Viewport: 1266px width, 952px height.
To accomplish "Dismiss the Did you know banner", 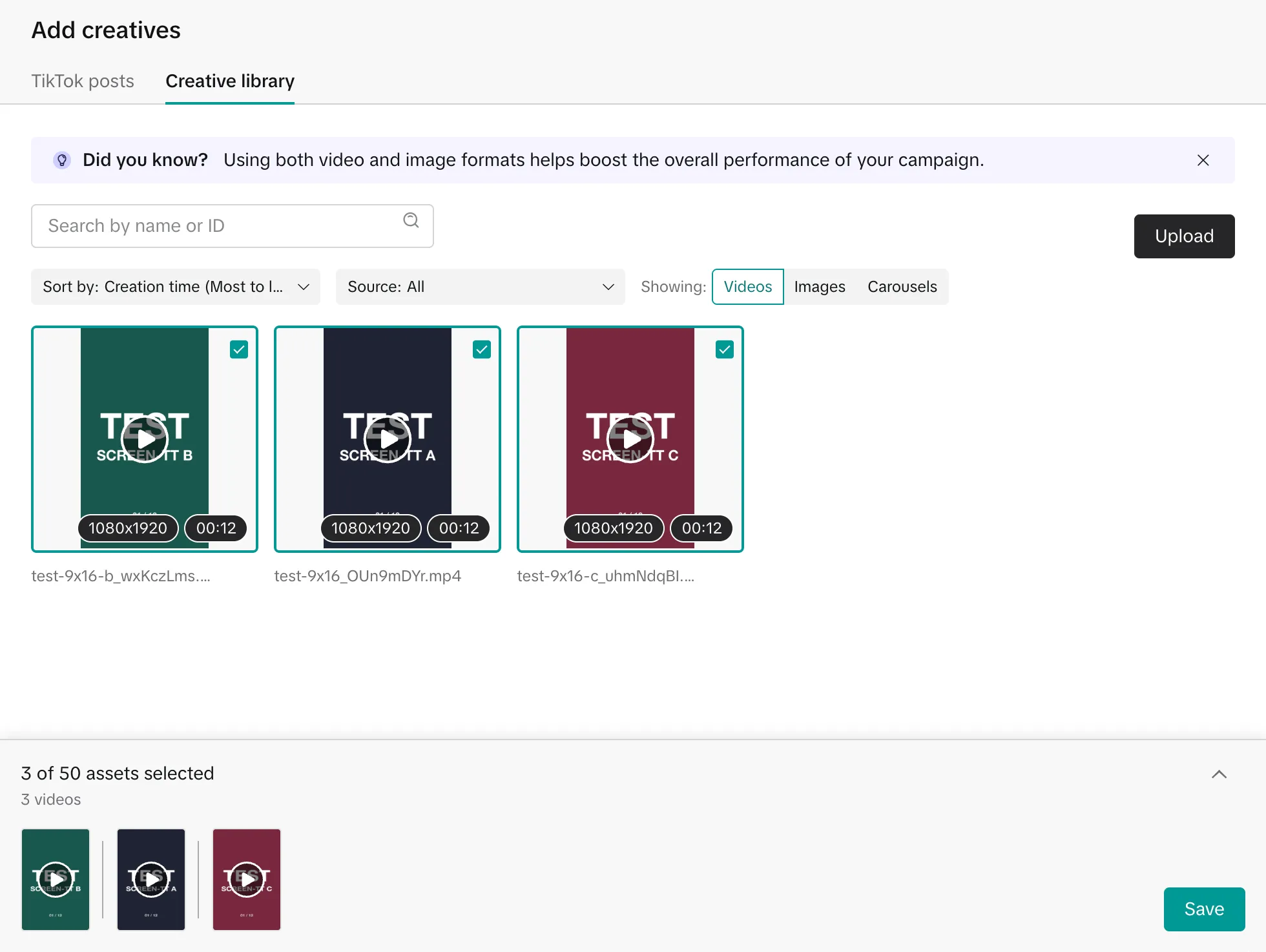I will point(1203,160).
